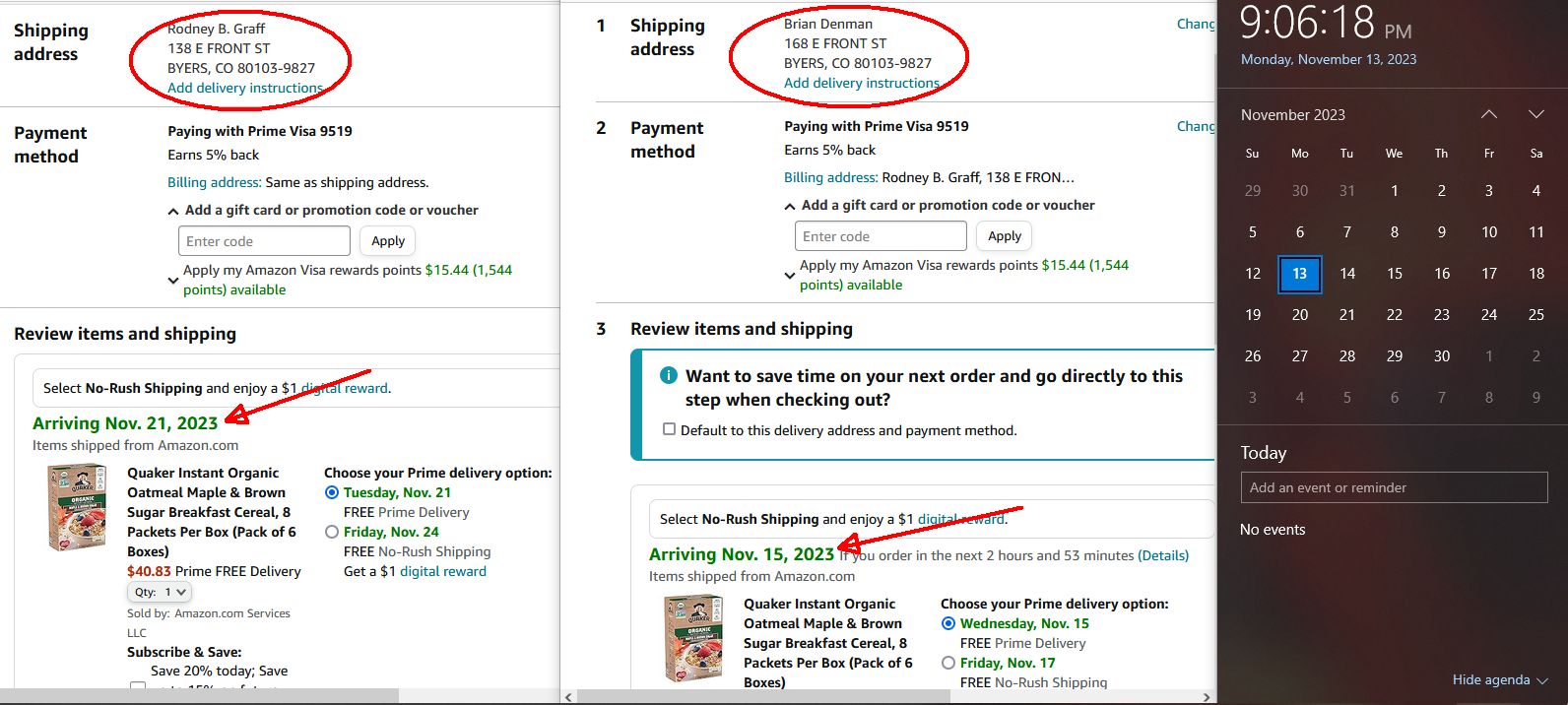The height and width of the screenshot is (705, 1568).
Task: Collapse gift card section in Brian Denman's order
Action: (790, 206)
